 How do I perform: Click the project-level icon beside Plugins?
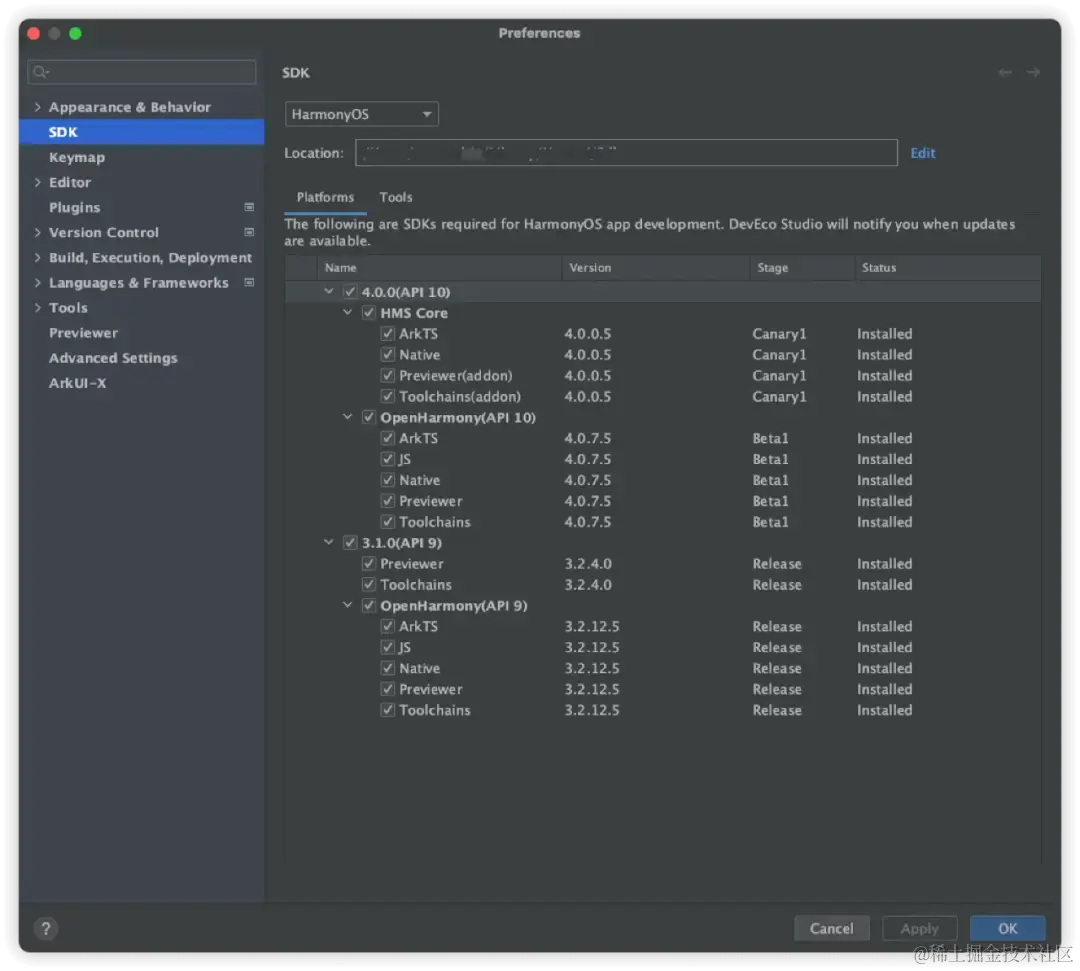pyautogui.click(x=249, y=207)
